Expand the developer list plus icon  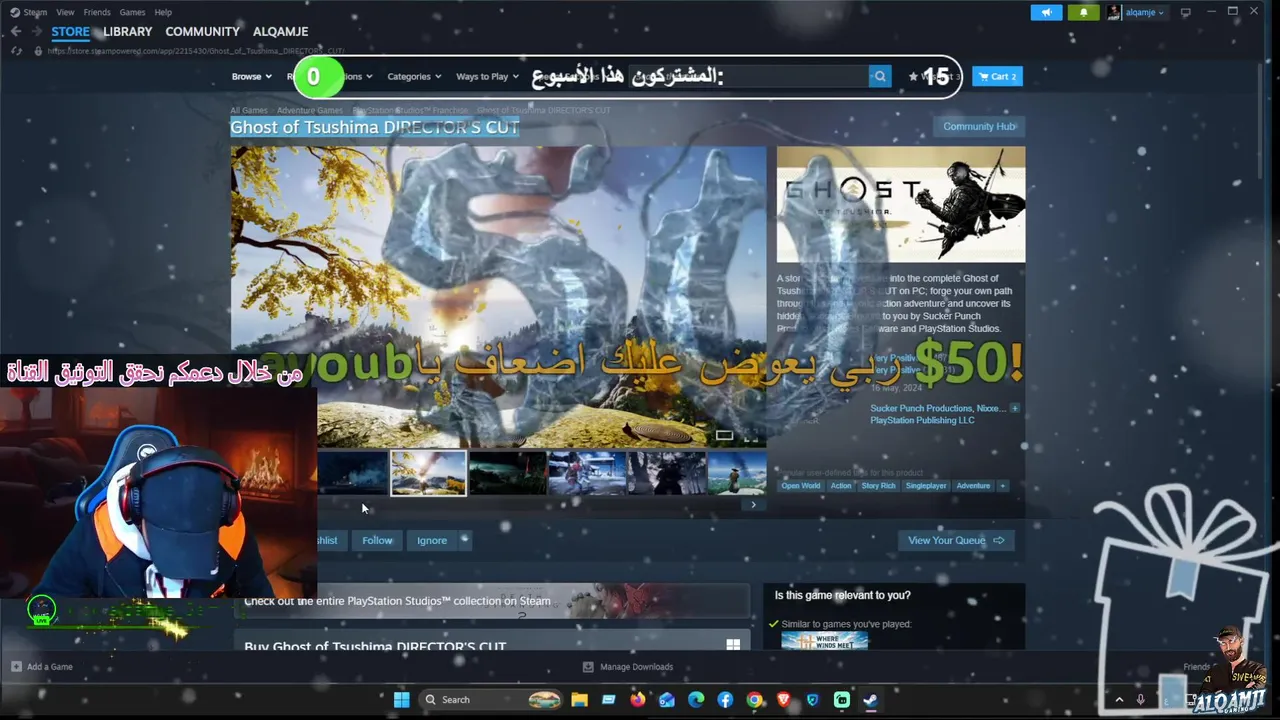click(x=1014, y=408)
